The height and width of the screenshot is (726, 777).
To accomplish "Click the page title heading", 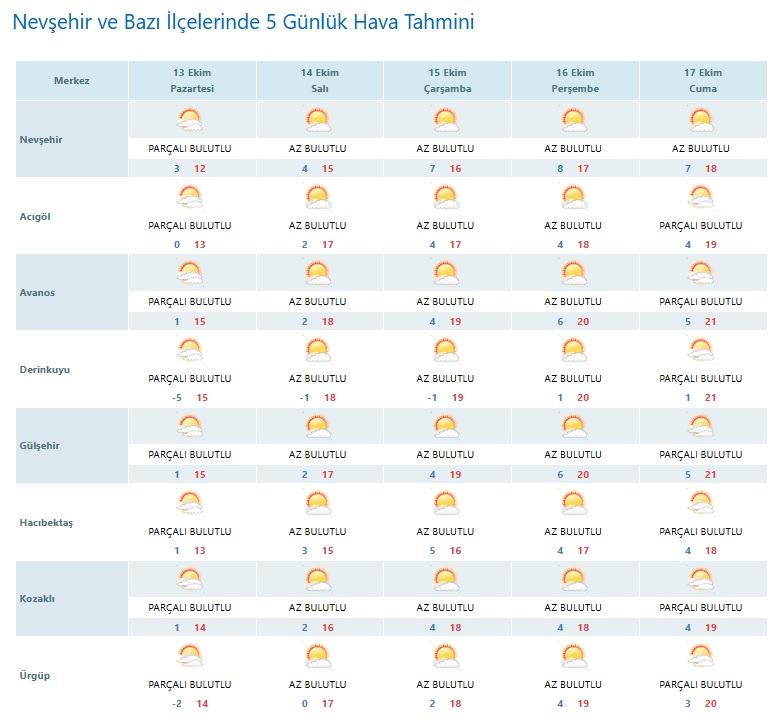I will click(x=243, y=21).
